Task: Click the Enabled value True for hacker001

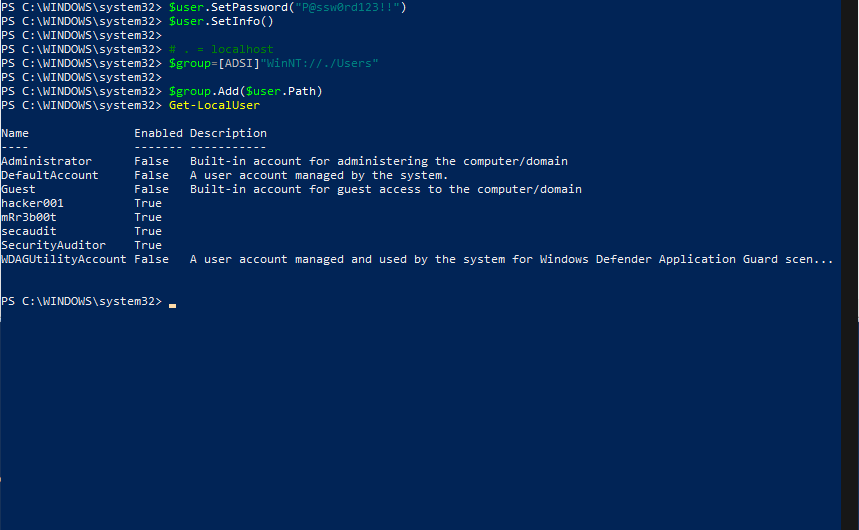Action: coord(148,203)
